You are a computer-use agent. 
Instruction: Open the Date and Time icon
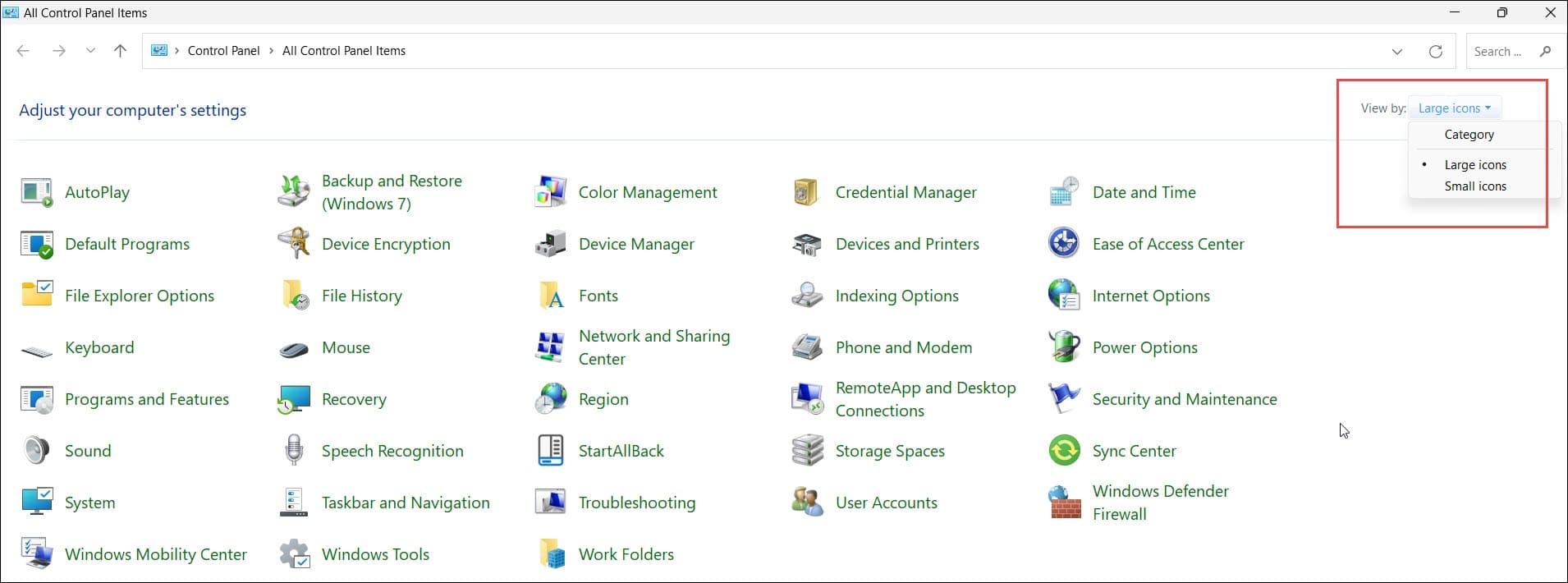[x=1065, y=192]
